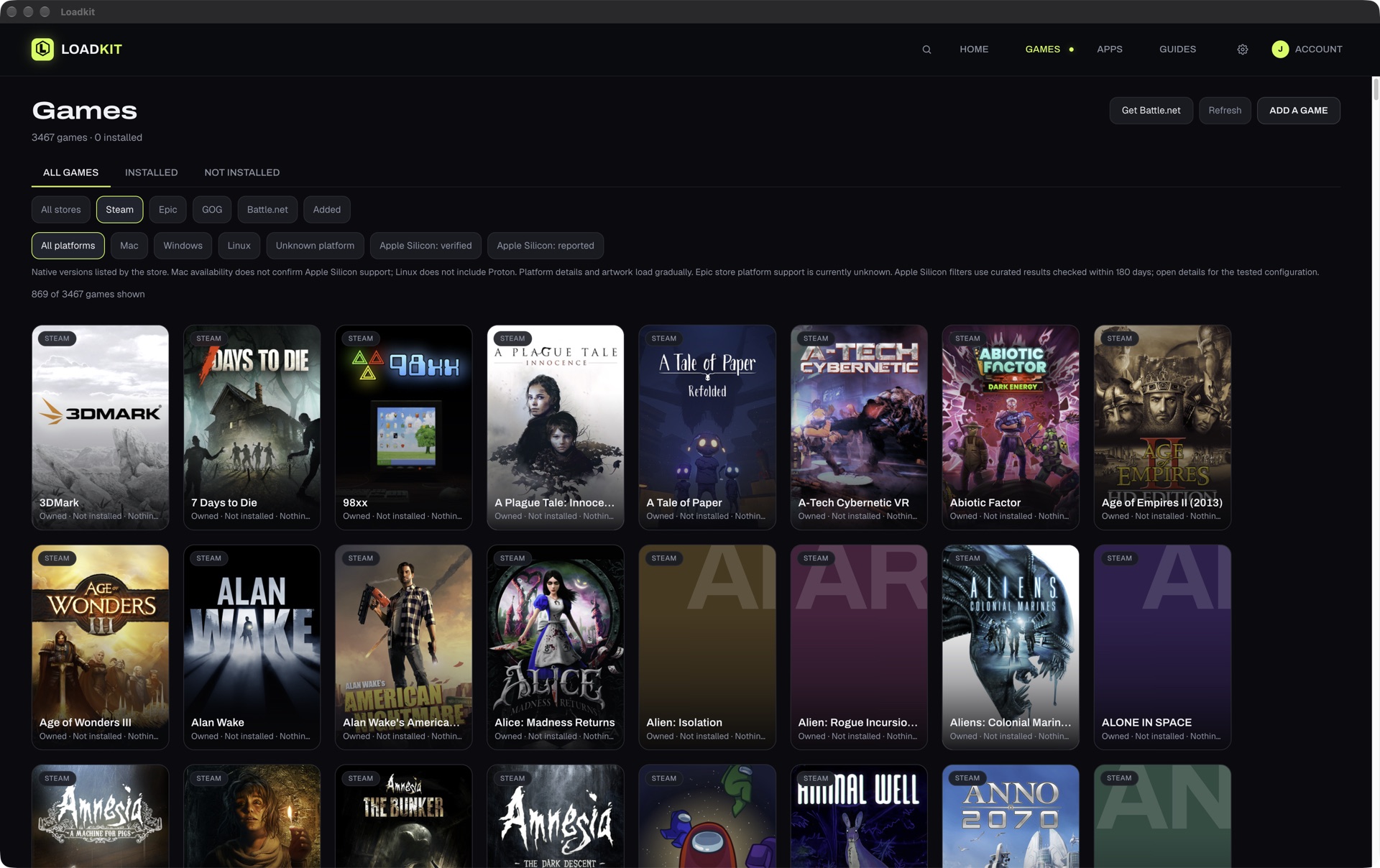Screen dimensions: 1380x868
Task: Click the '3467 games · 0 installed' text
Action: (x=87, y=137)
